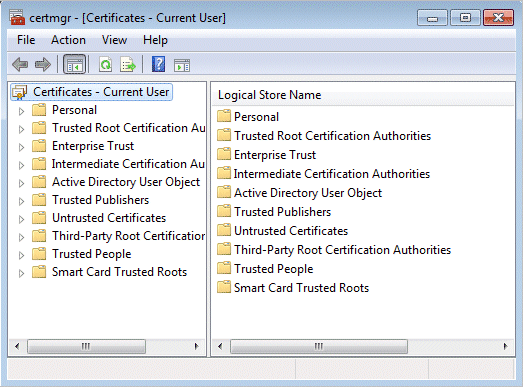
Task: Click the Untrusted Certificates folder icon in the tree
Action: 39,218
